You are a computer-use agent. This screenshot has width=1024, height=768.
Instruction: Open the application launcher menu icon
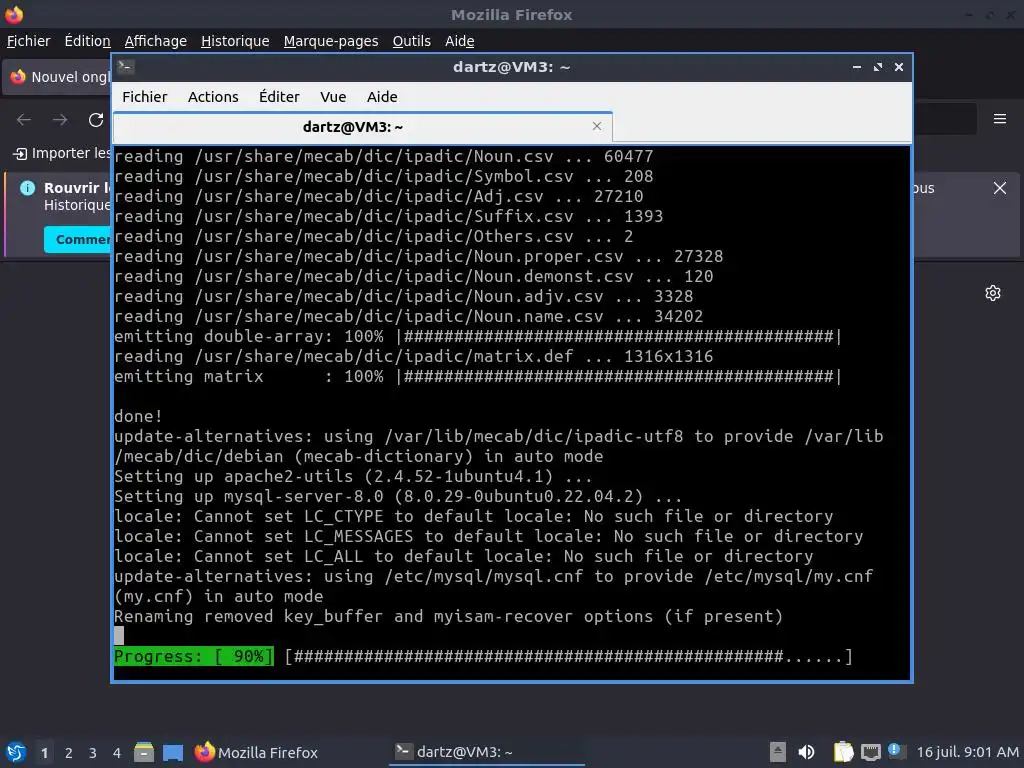click(16, 752)
